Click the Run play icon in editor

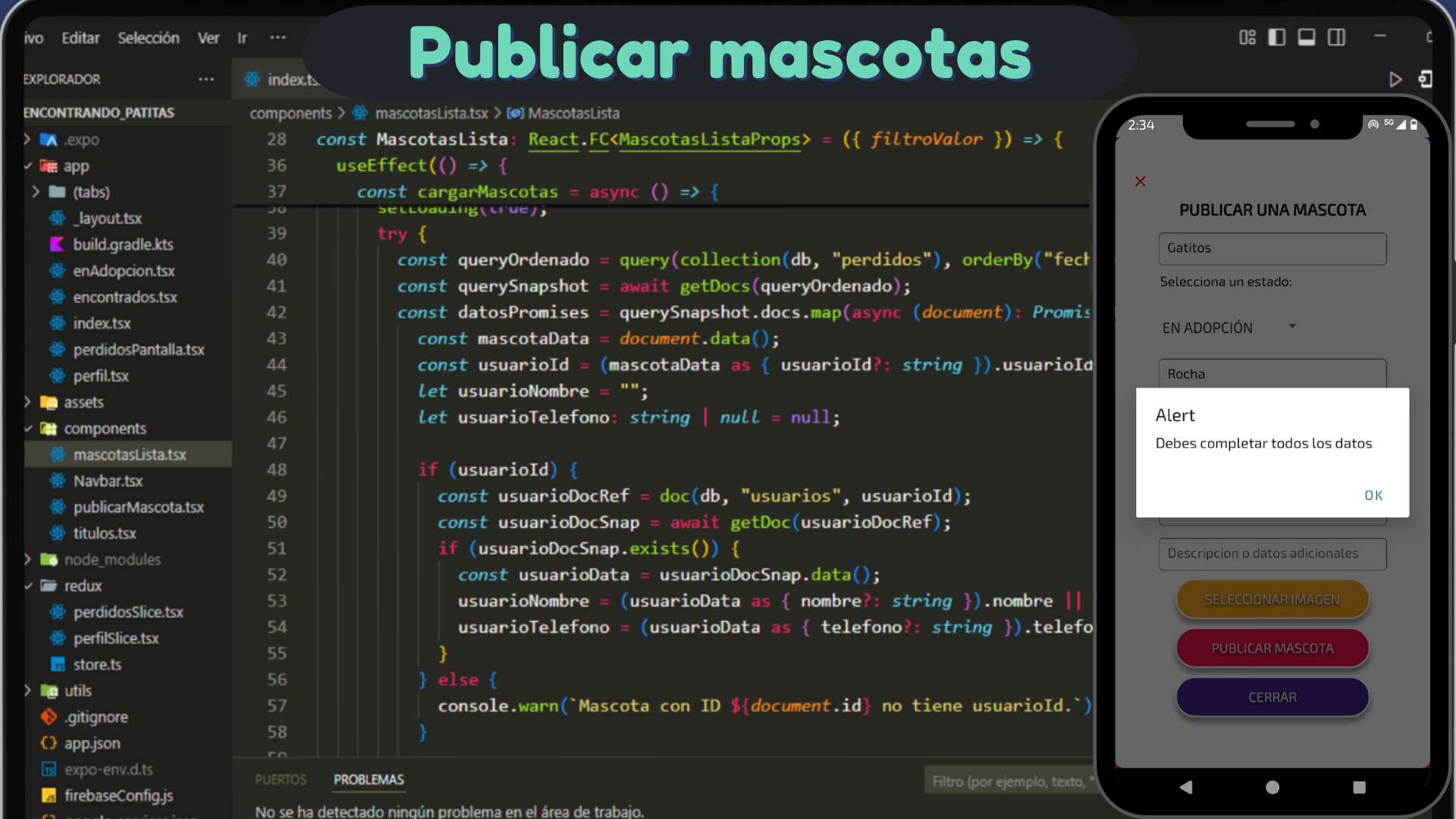point(1395,80)
